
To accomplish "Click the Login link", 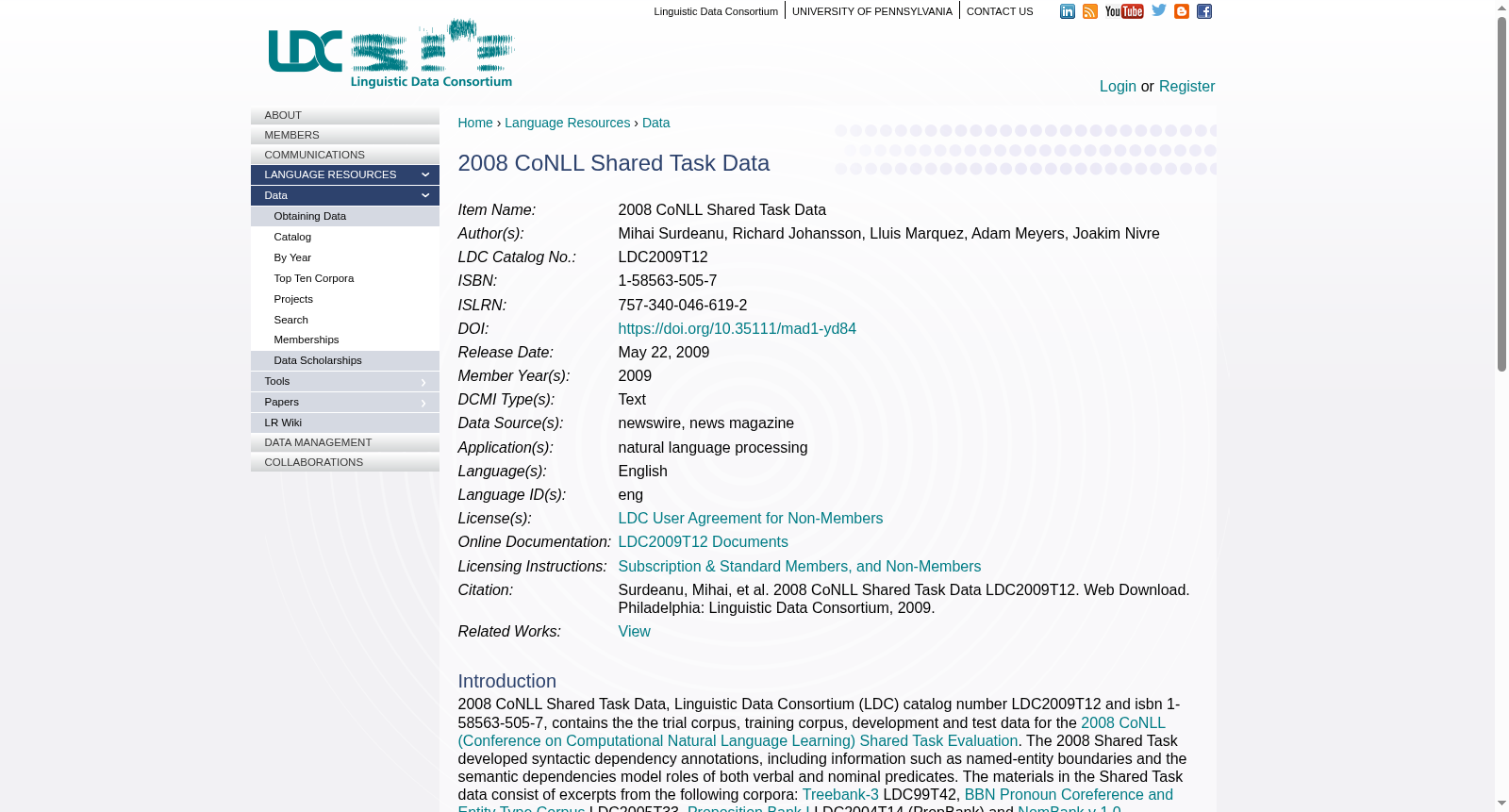I will [1118, 86].
